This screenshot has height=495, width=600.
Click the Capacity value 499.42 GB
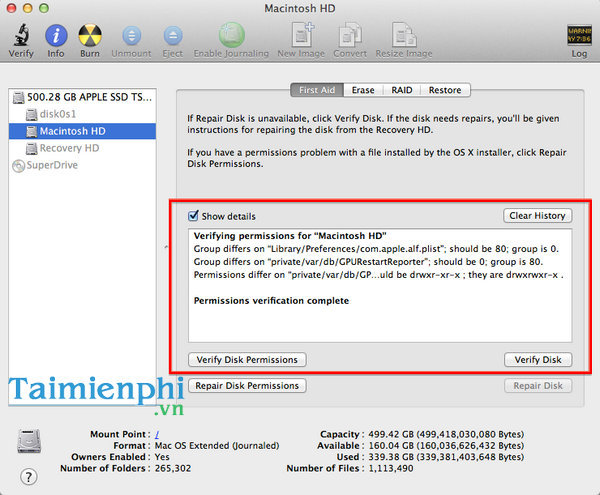tap(446, 434)
